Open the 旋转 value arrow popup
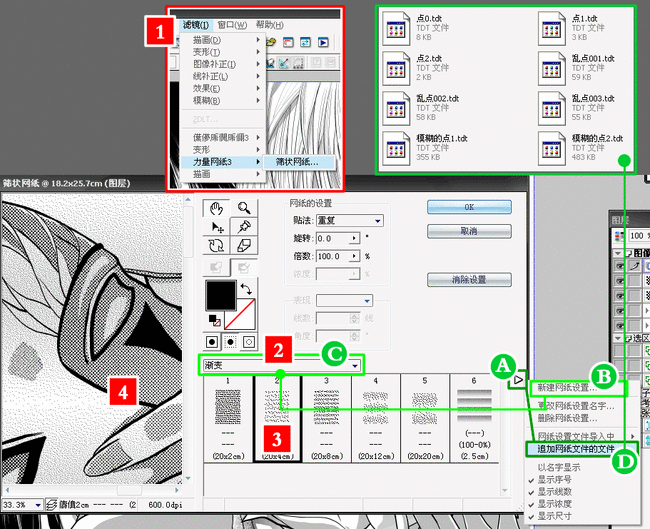 pos(354,238)
